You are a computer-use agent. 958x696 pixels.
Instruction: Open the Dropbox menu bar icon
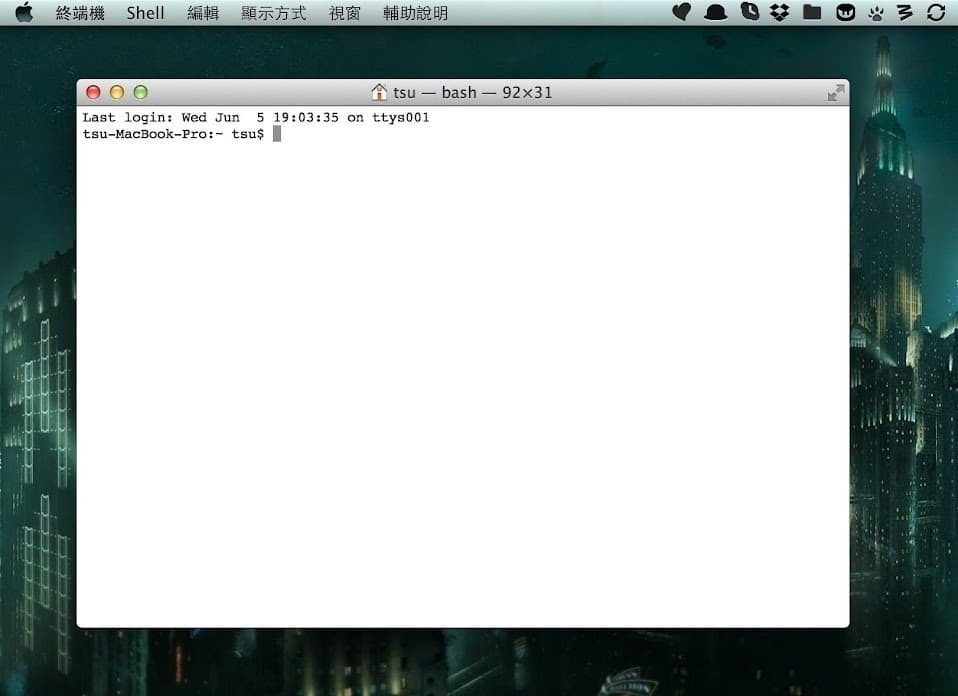click(781, 13)
